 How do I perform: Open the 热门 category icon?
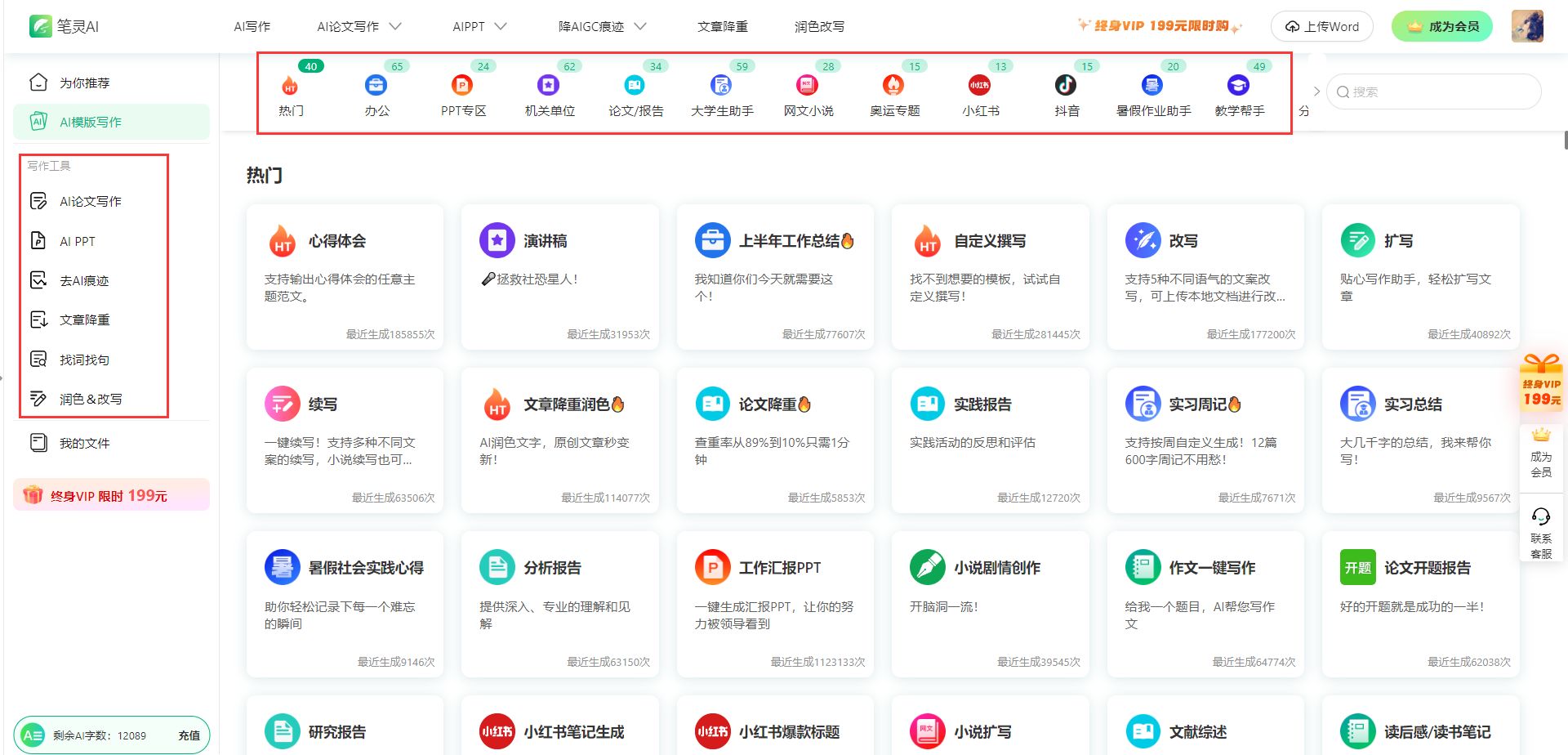[x=290, y=85]
